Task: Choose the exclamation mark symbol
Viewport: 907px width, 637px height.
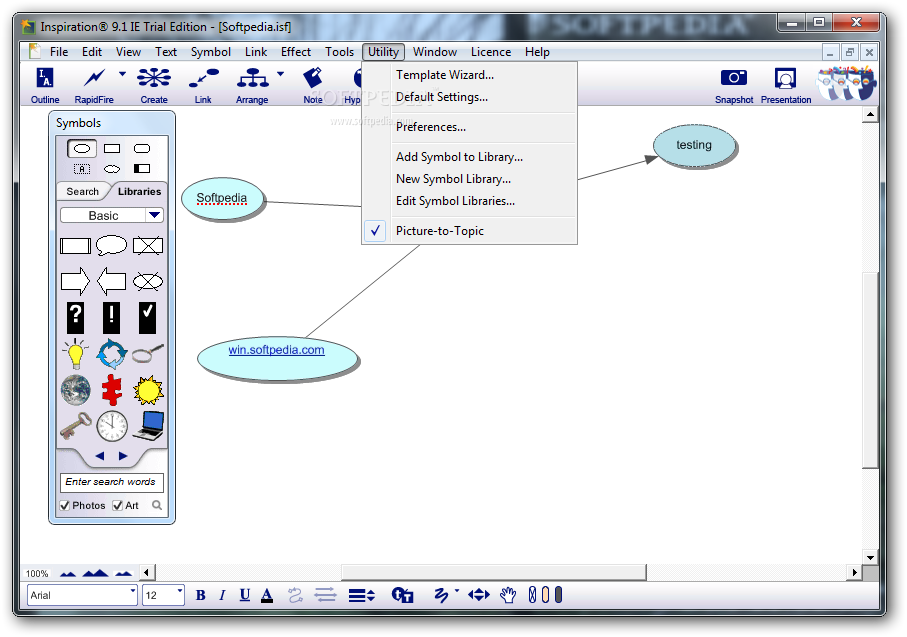Action: pyautogui.click(x=112, y=318)
